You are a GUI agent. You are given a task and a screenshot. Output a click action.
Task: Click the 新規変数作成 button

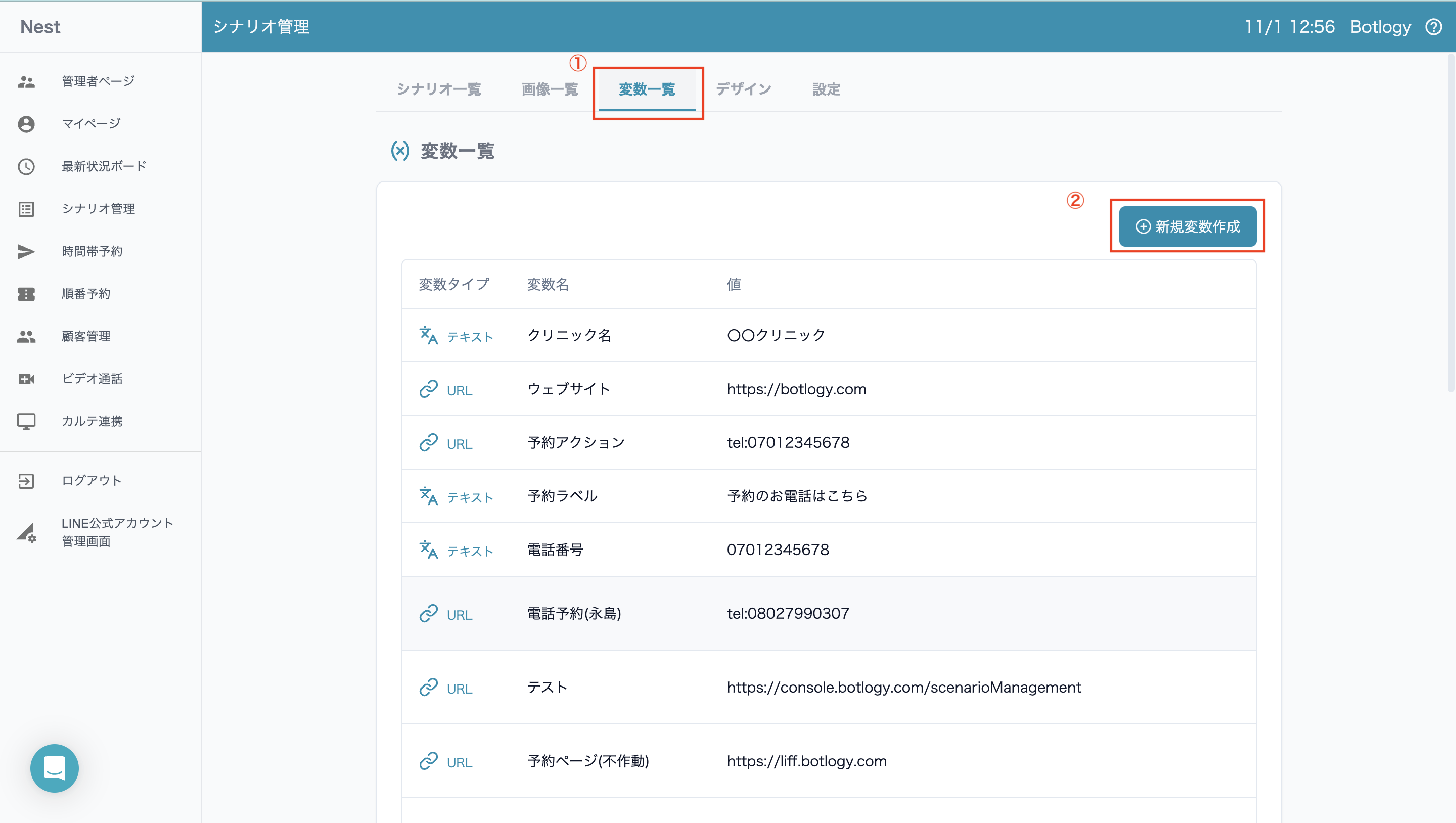point(1188,226)
